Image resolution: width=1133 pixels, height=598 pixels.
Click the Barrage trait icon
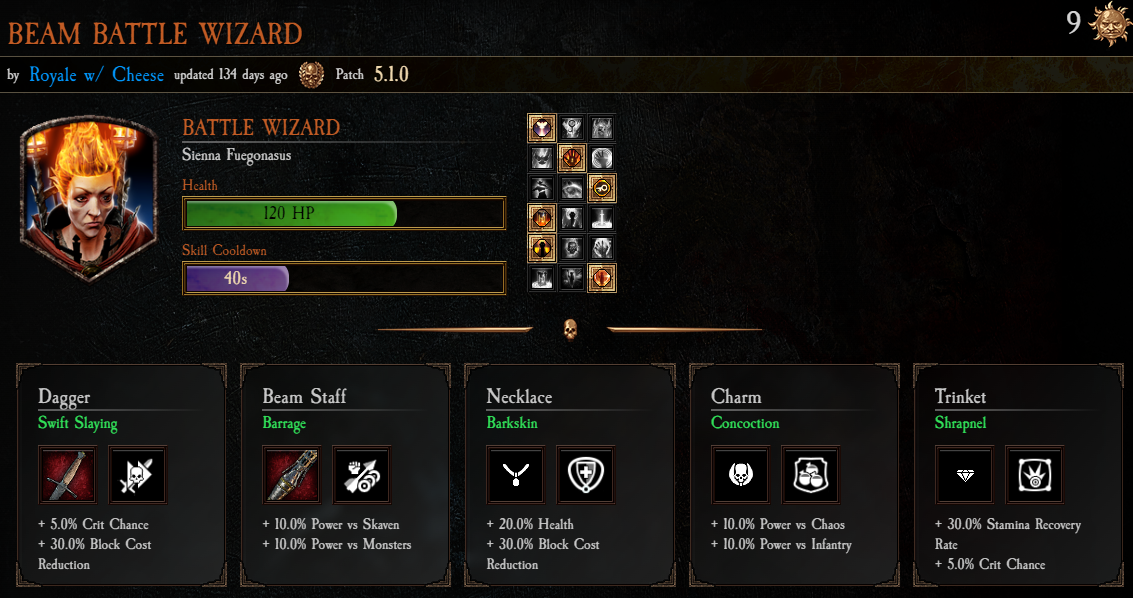point(362,474)
